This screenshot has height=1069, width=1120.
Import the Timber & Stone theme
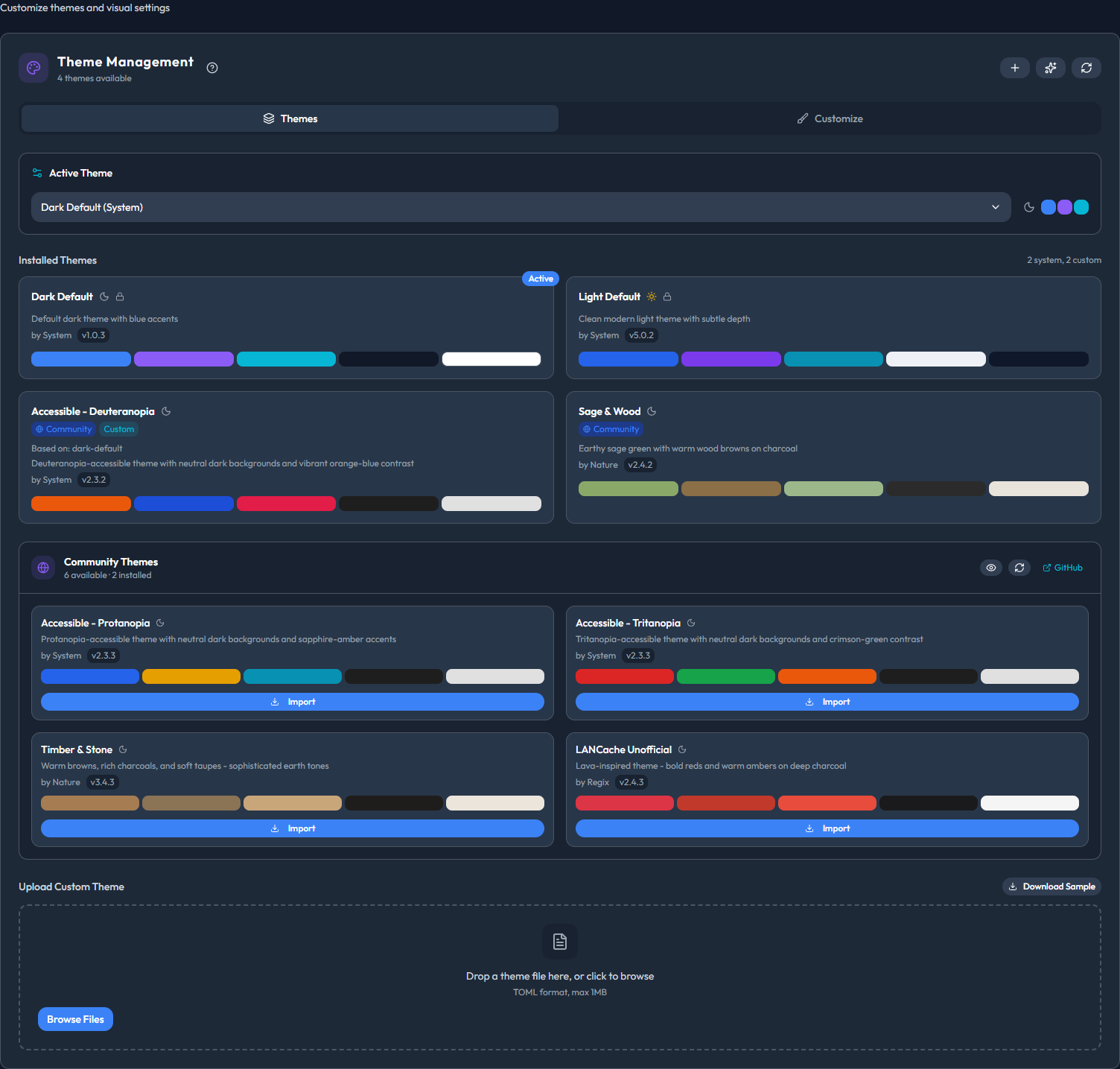(293, 828)
